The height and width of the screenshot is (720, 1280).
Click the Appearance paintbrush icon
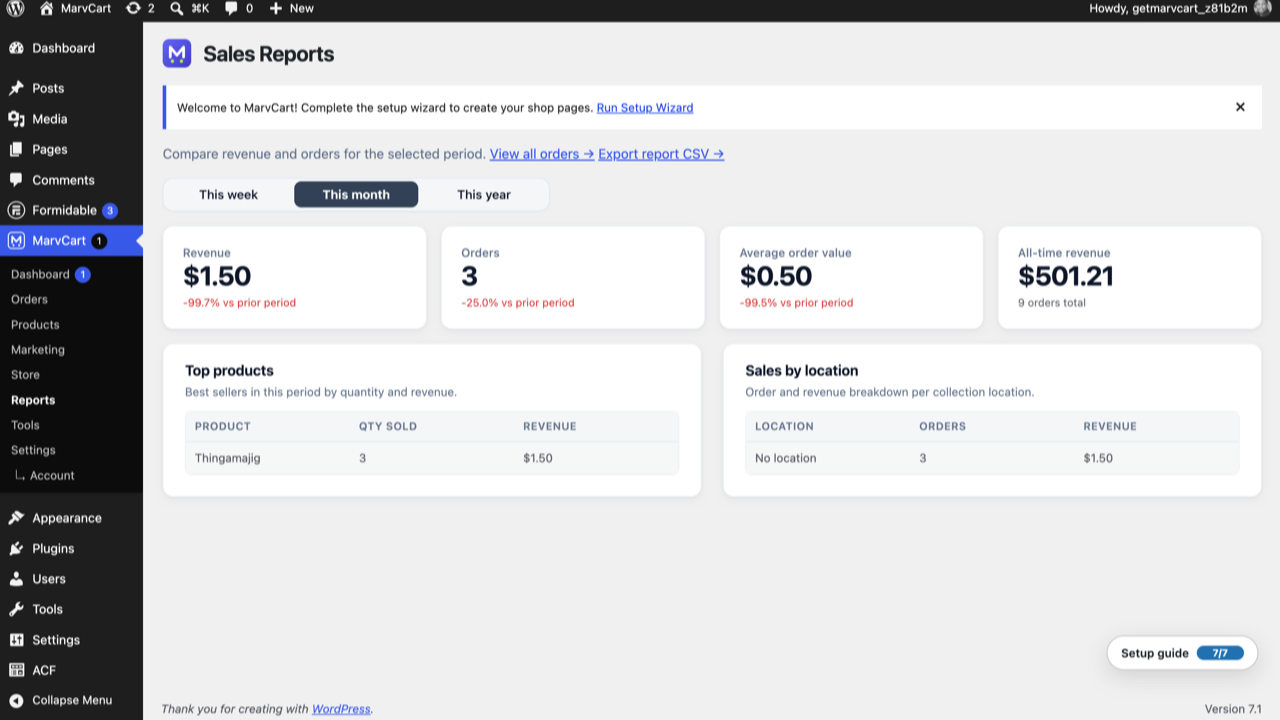(16, 518)
